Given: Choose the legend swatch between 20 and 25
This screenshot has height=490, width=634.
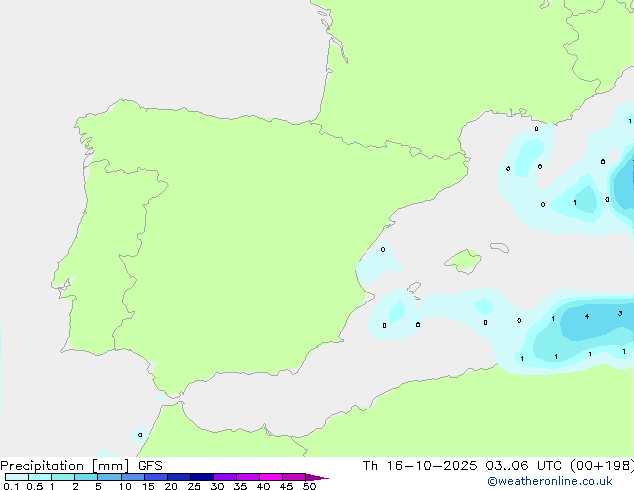Looking at the screenshot, I should coord(179,477).
